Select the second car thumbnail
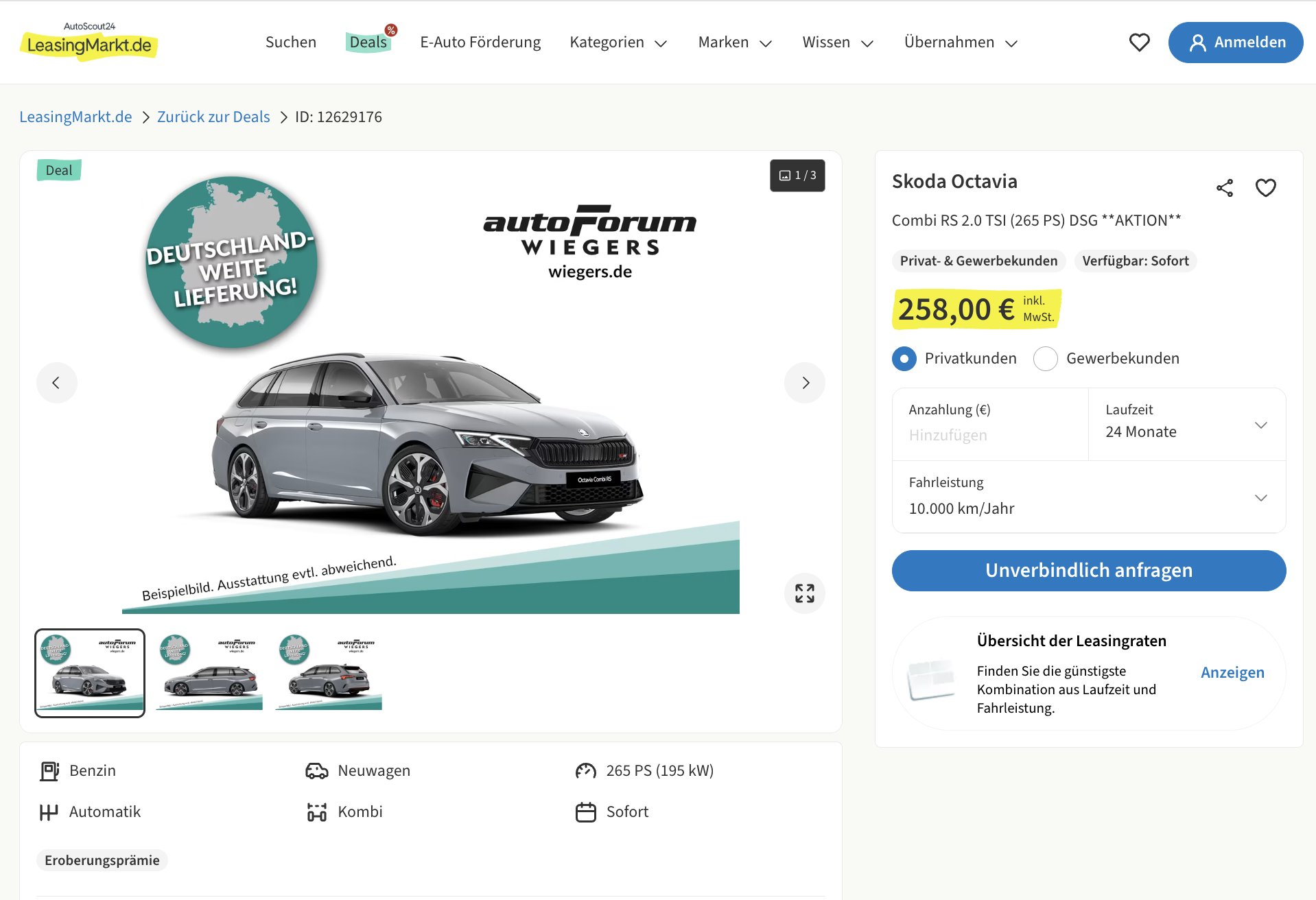Viewport: 1316px width, 900px height. click(209, 672)
